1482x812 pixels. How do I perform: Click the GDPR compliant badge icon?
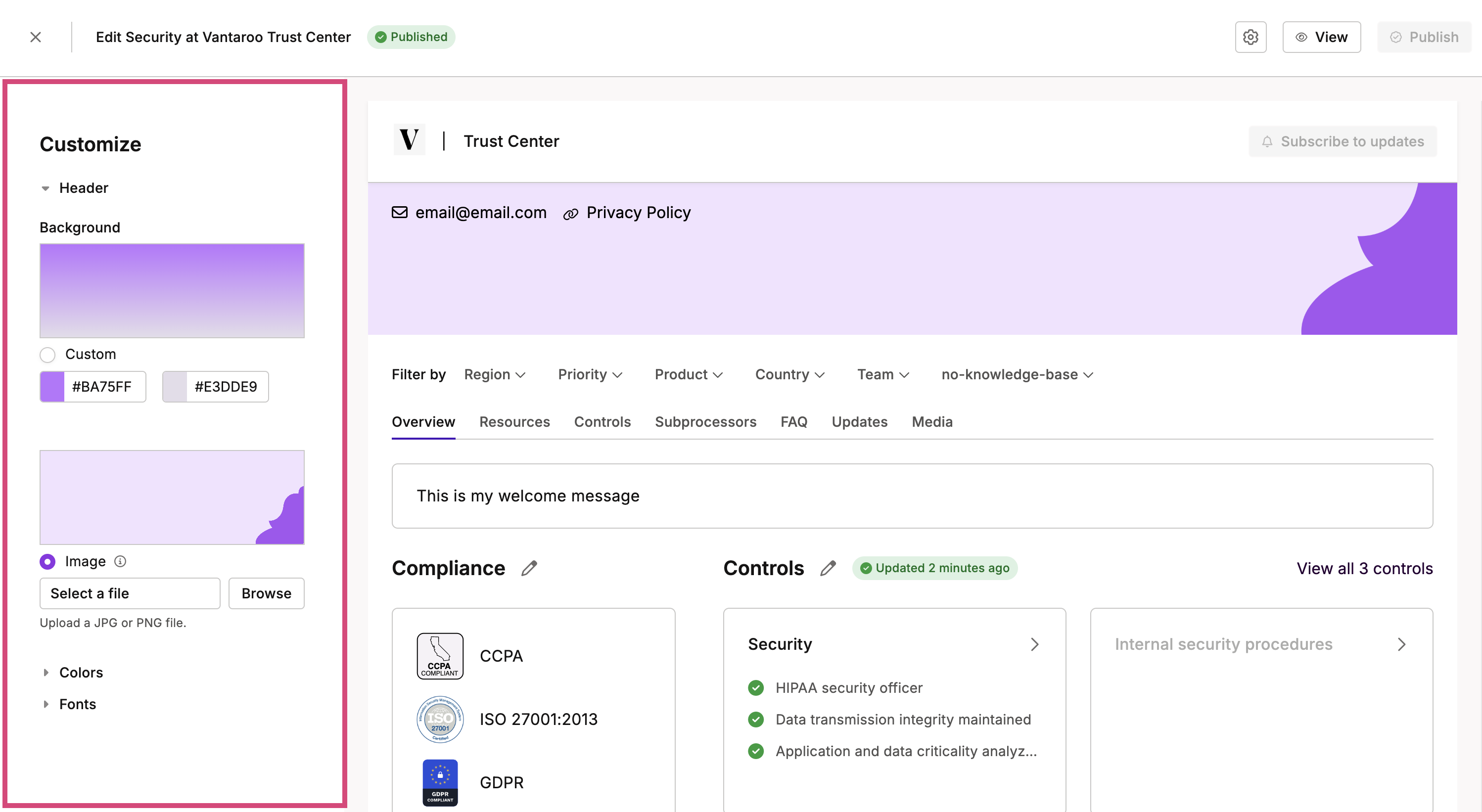click(x=440, y=782)
